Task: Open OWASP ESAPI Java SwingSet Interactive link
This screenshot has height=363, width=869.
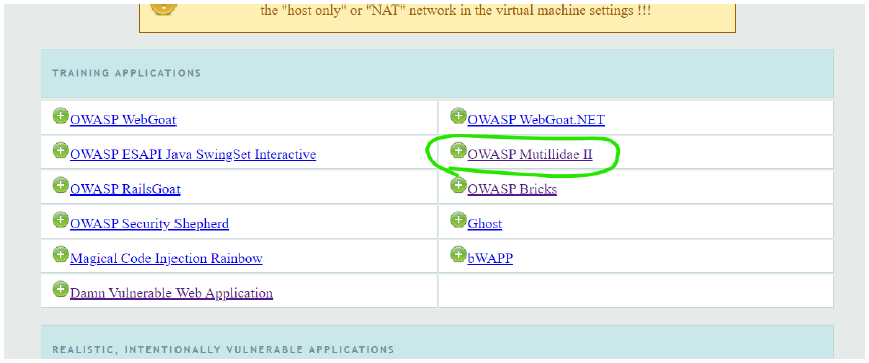Action: pos(193,154)
